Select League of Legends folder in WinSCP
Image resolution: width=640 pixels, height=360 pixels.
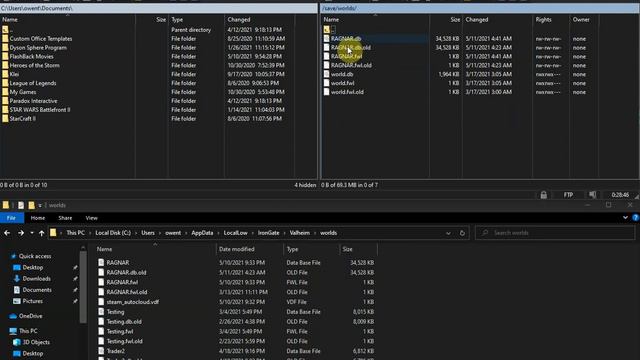[x=33, y=83]
